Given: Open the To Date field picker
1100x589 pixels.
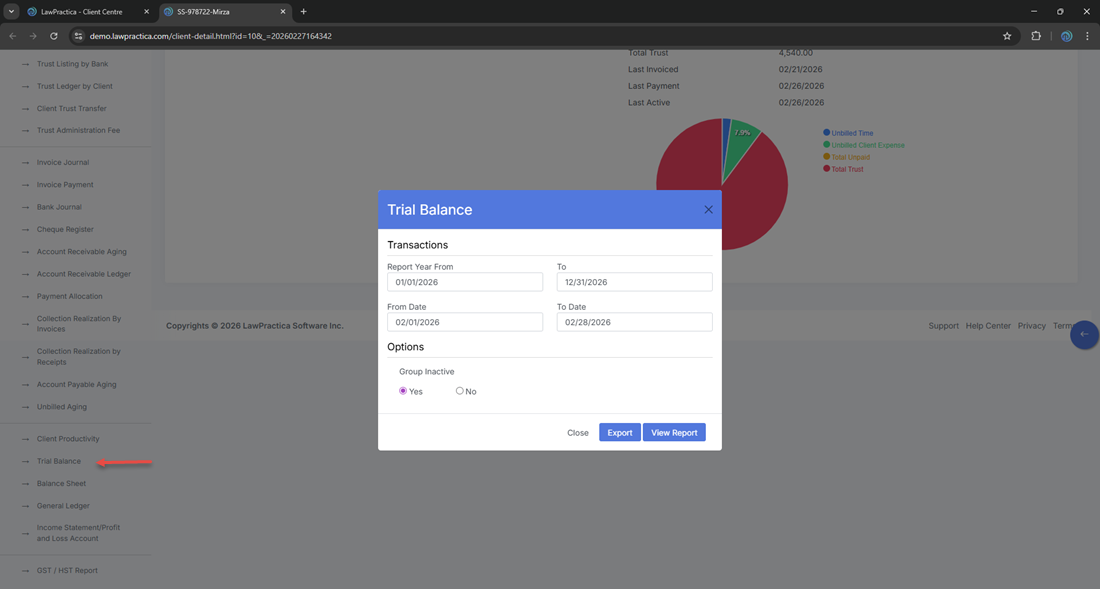Looking at the screenshot, I should pos(634,322).
